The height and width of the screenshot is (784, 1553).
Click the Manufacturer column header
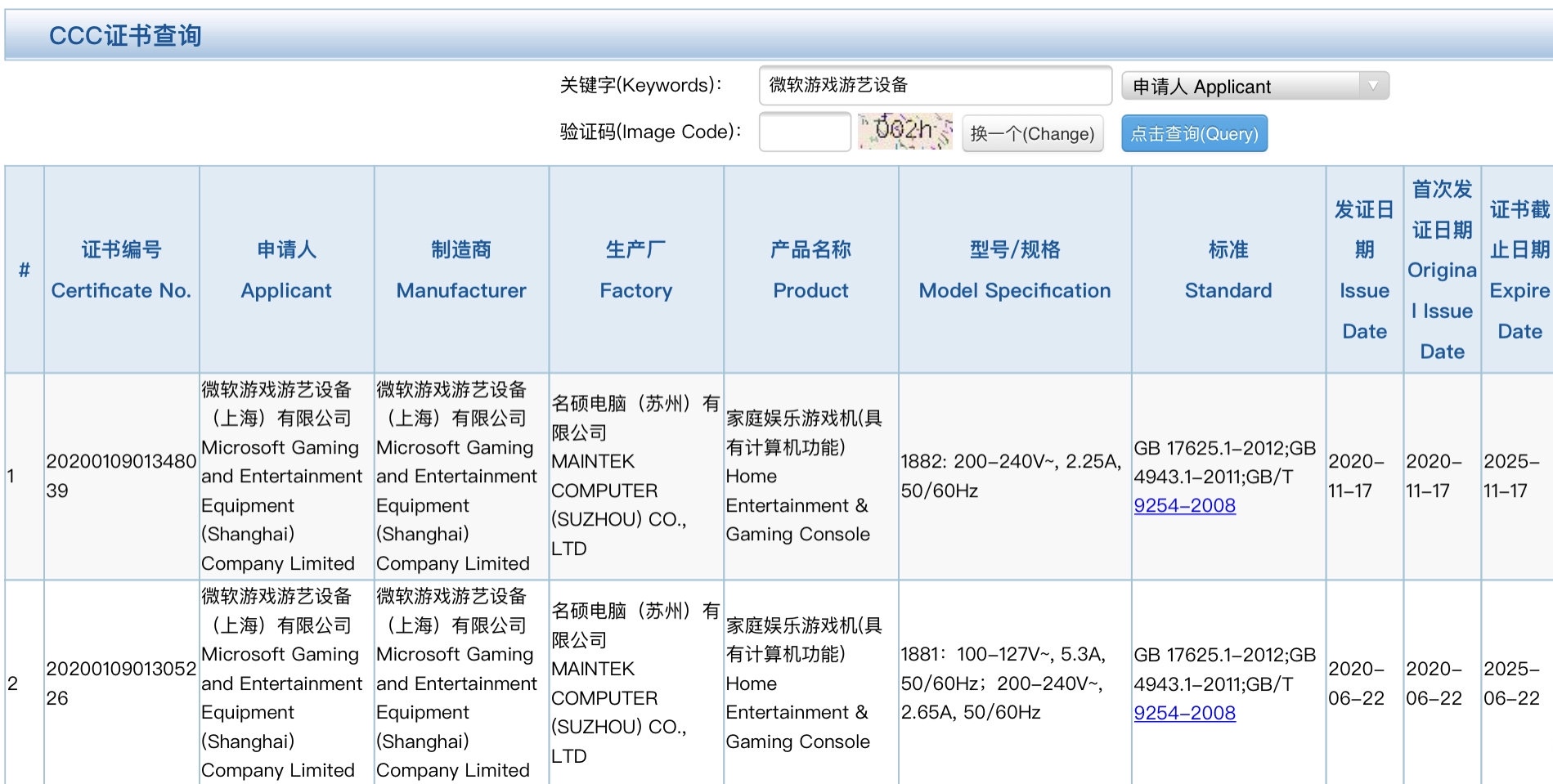click(461, 270)
